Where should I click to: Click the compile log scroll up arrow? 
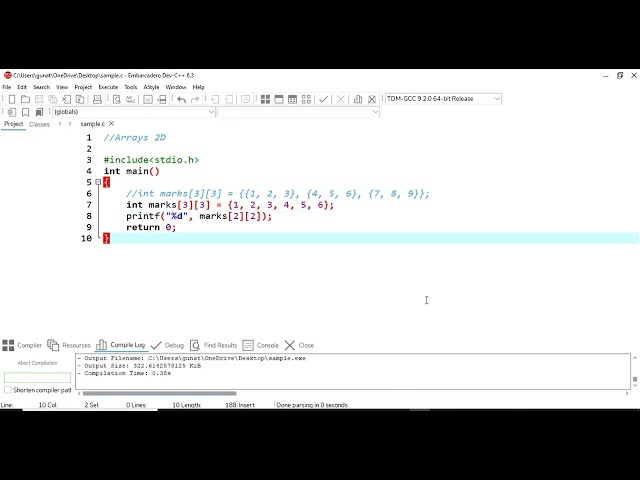coord(635,358)
